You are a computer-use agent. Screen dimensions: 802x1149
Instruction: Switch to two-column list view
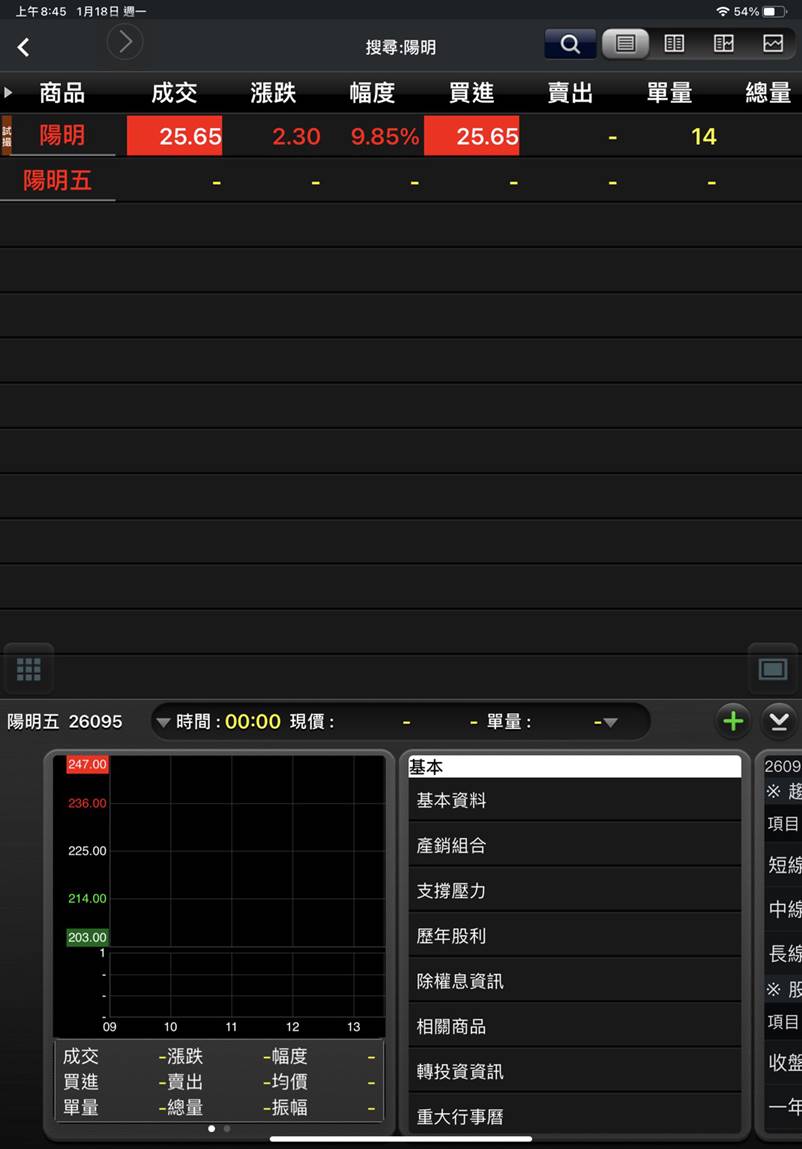pos(675,44)
